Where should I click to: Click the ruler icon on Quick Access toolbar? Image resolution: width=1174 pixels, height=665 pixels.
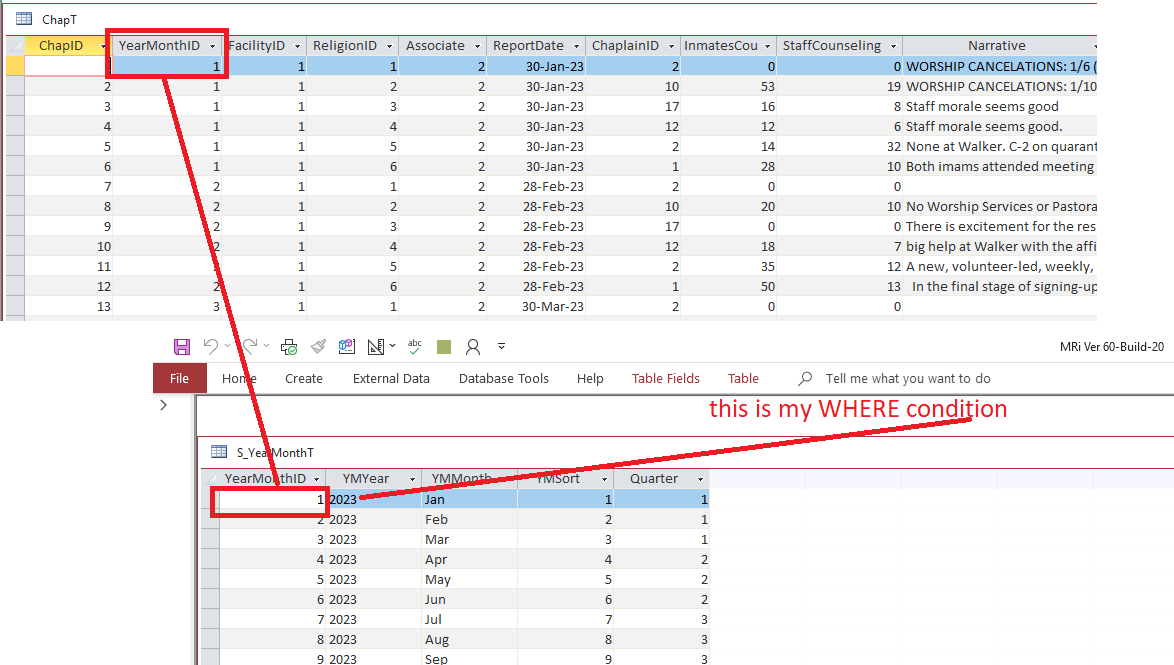(x=375, y=346)
